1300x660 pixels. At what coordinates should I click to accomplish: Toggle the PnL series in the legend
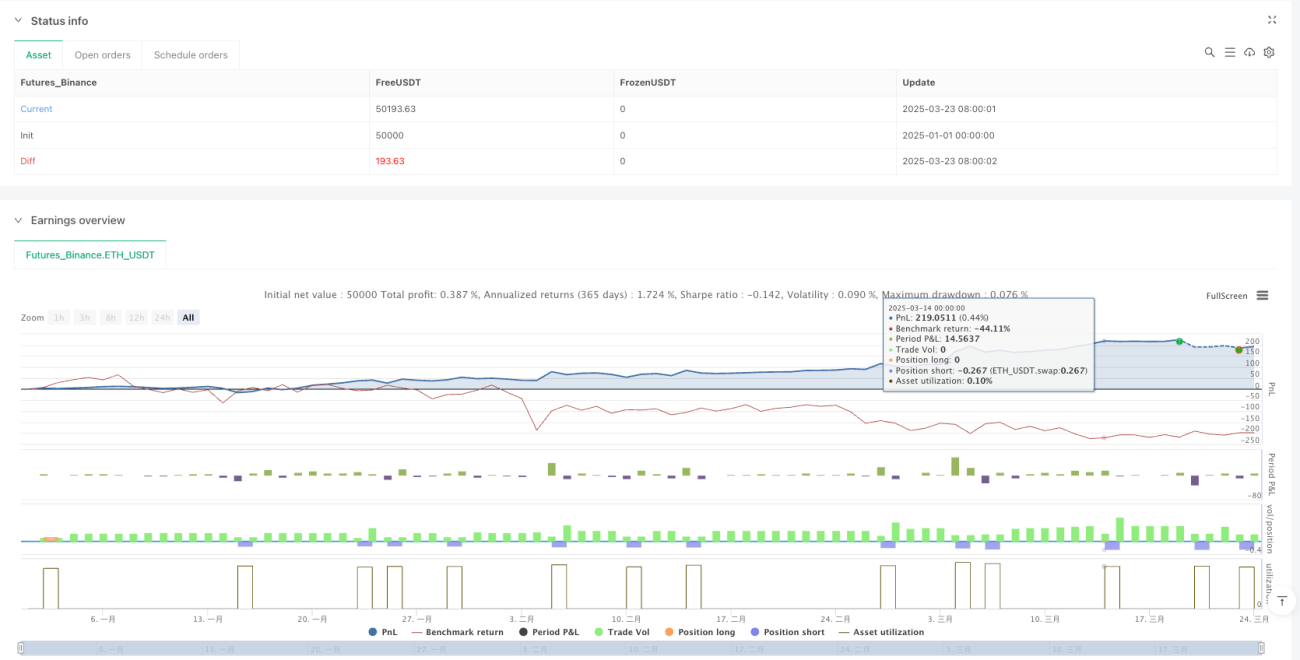(x=384, y=632)
